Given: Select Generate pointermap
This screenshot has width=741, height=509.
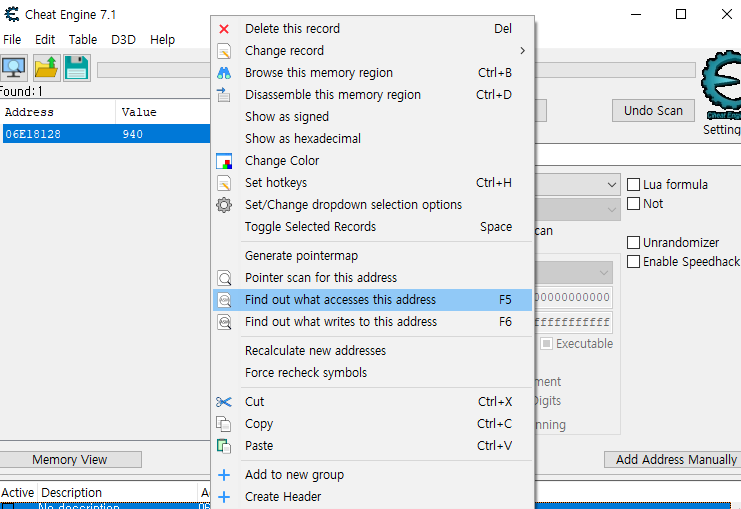Looking at the screenshot, I should tap(372, 256).
